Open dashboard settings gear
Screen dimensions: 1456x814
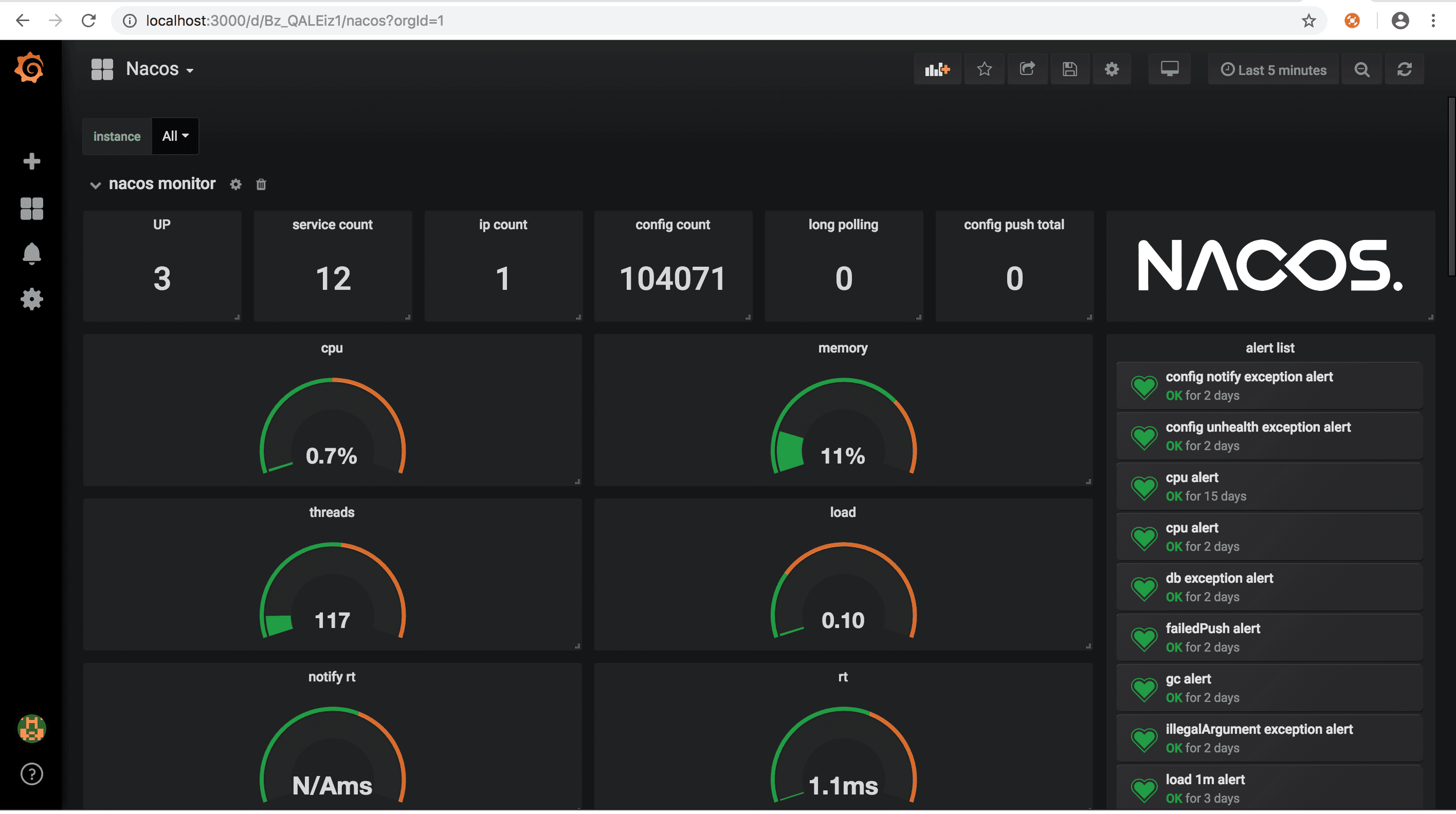tap(1112, 69)
